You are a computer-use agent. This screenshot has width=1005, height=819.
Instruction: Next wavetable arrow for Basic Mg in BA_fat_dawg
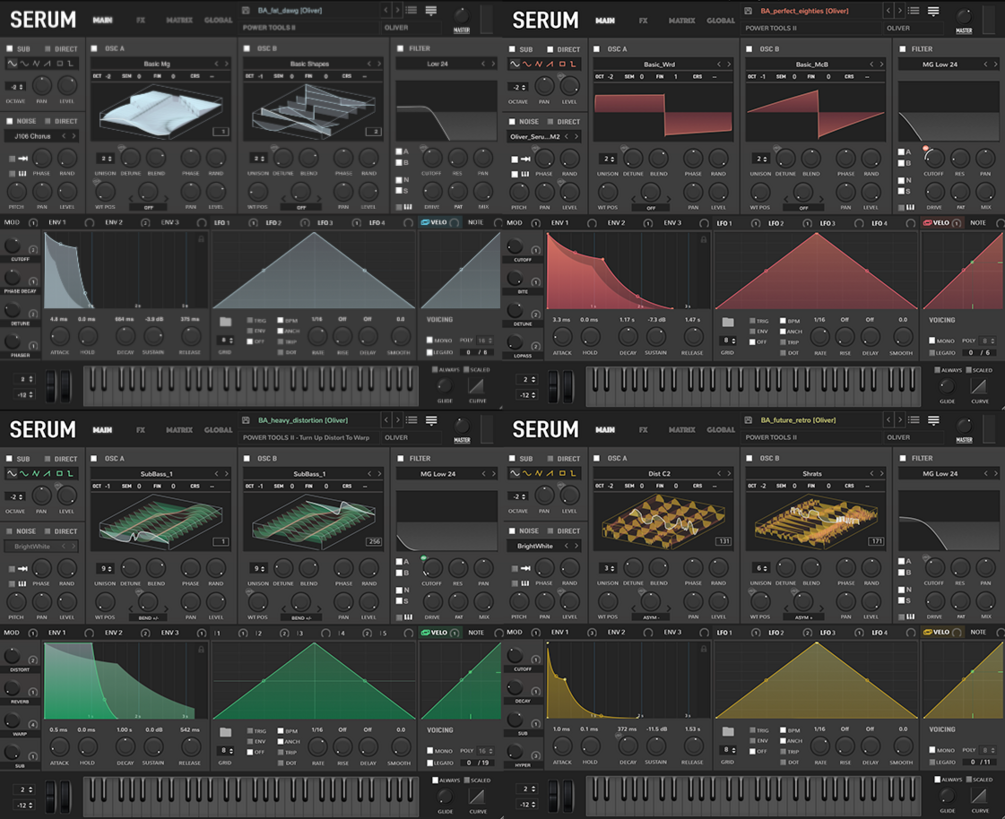point(226,63)
